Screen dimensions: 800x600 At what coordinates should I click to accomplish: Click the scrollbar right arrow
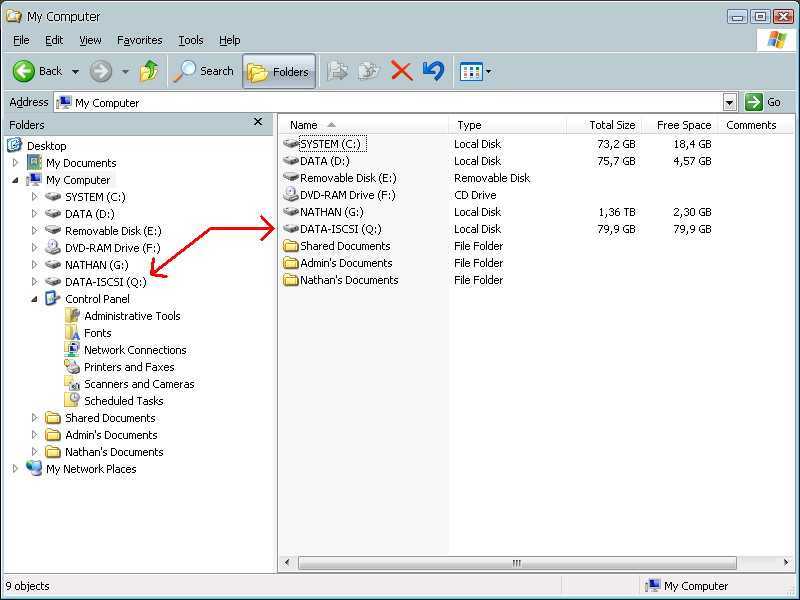pyautogui.click(x=786, y=562)
